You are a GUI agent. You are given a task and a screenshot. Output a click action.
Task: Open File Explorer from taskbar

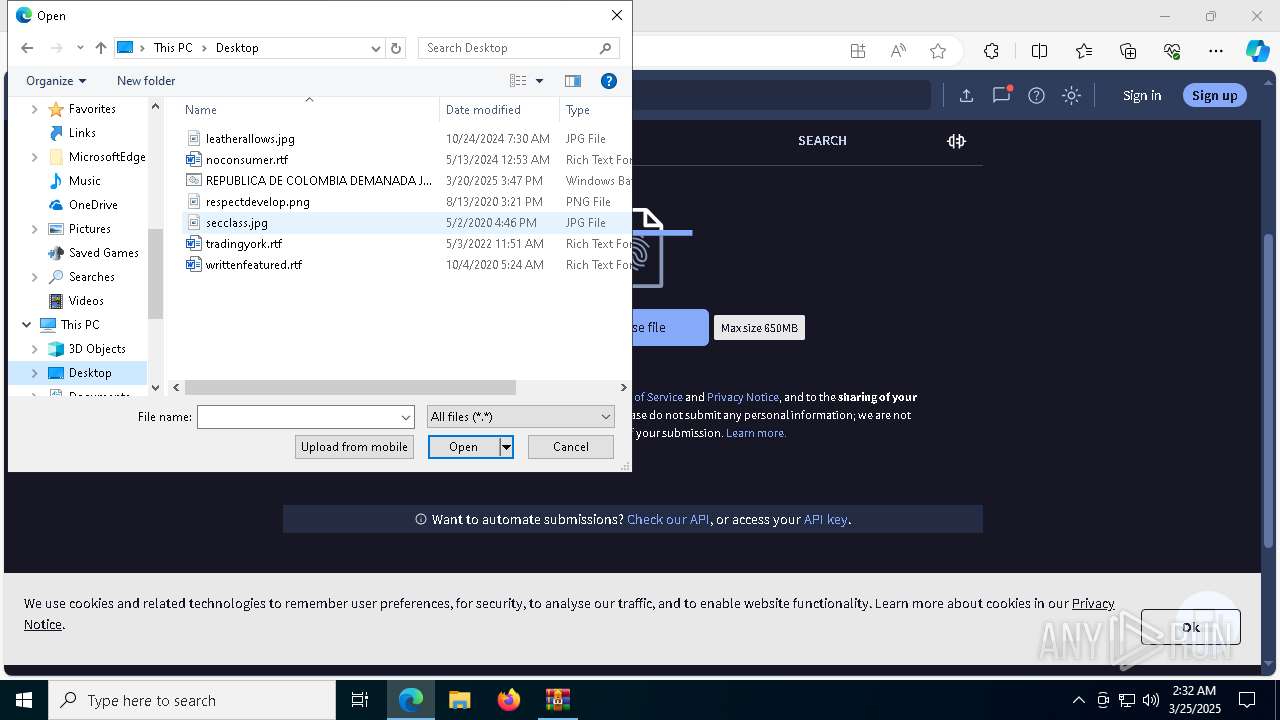[459, 700]
